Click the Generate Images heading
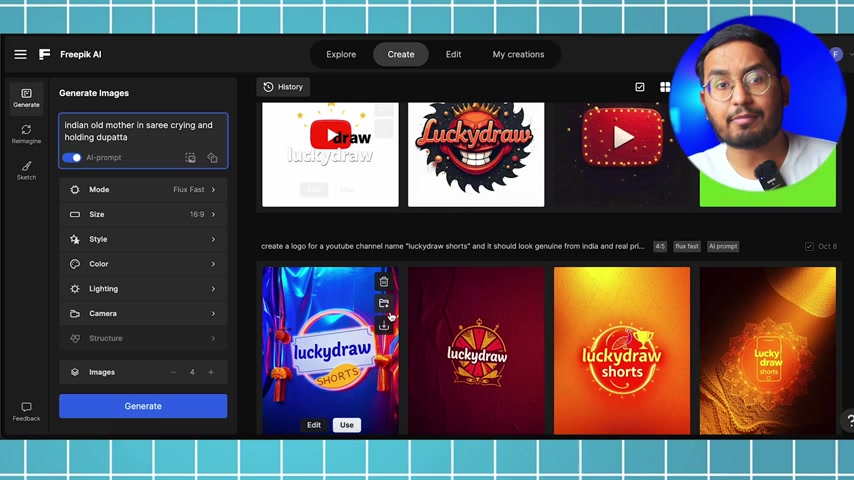The width and height of the screenshot is (854, 480). pos(94,93)
